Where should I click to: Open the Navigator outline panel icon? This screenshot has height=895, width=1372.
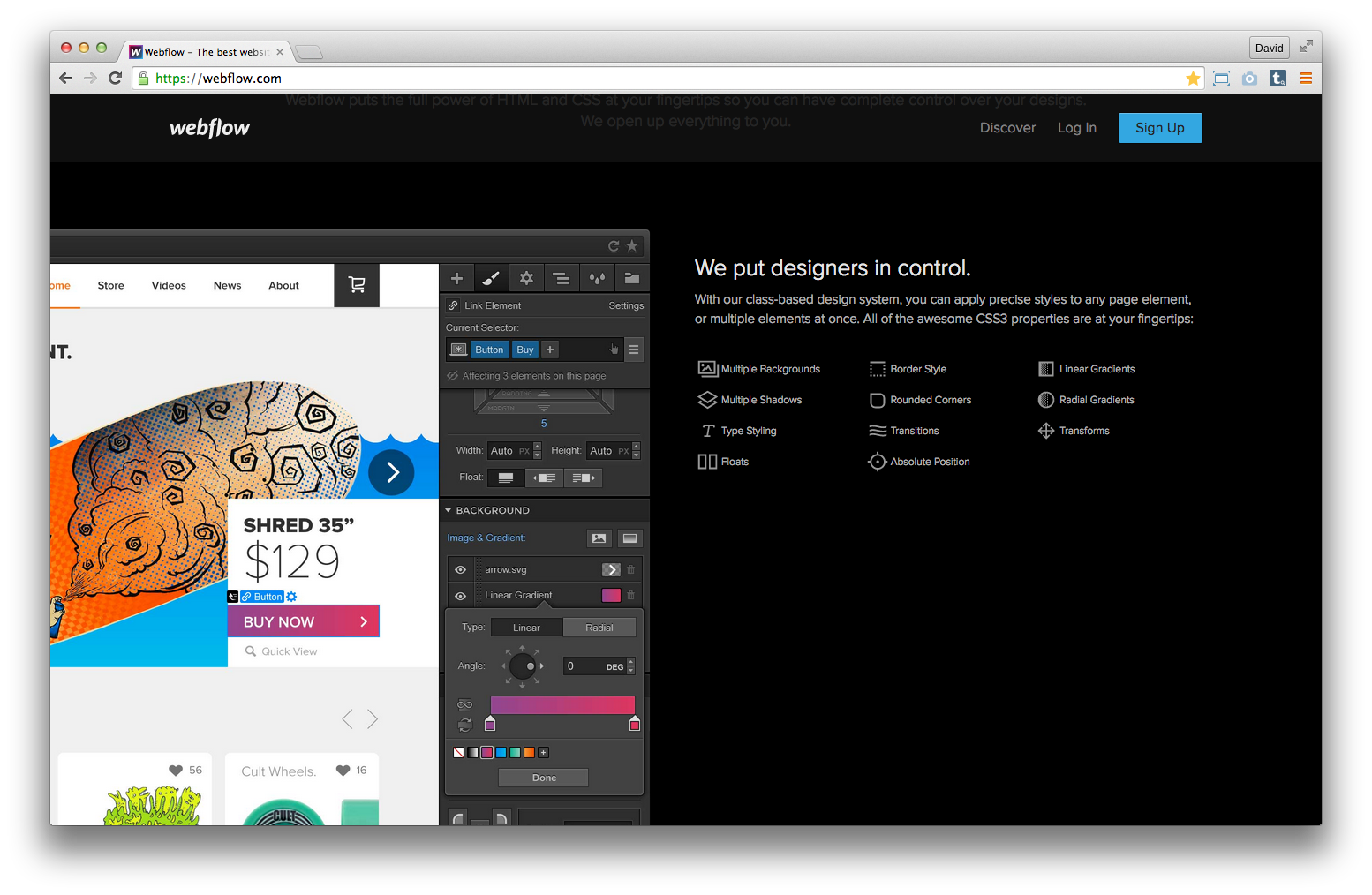pyautogui.click(x=561, y=278)
